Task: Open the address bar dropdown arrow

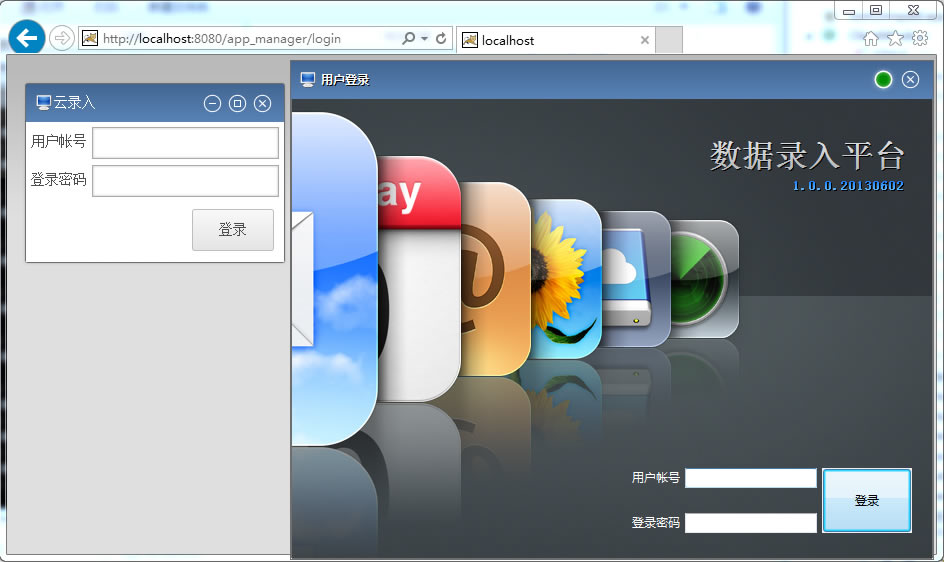Action: tap(424, 39)
